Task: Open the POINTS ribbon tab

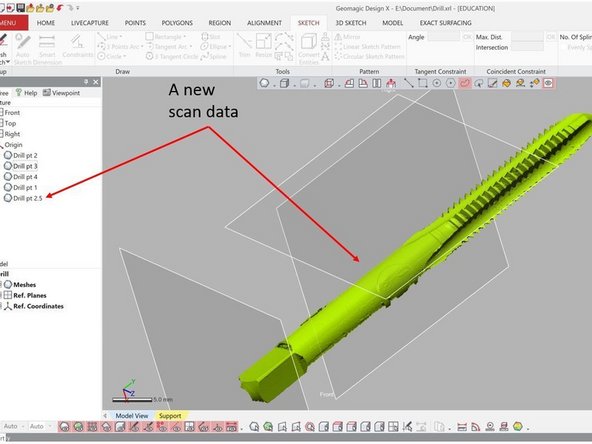Action: (135, 23)
